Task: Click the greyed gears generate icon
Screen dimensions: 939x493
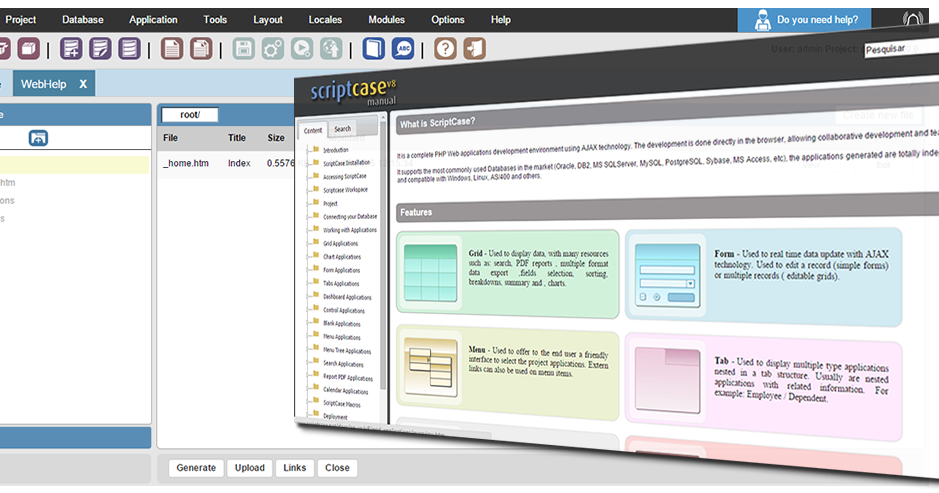Action: point(273,49)
